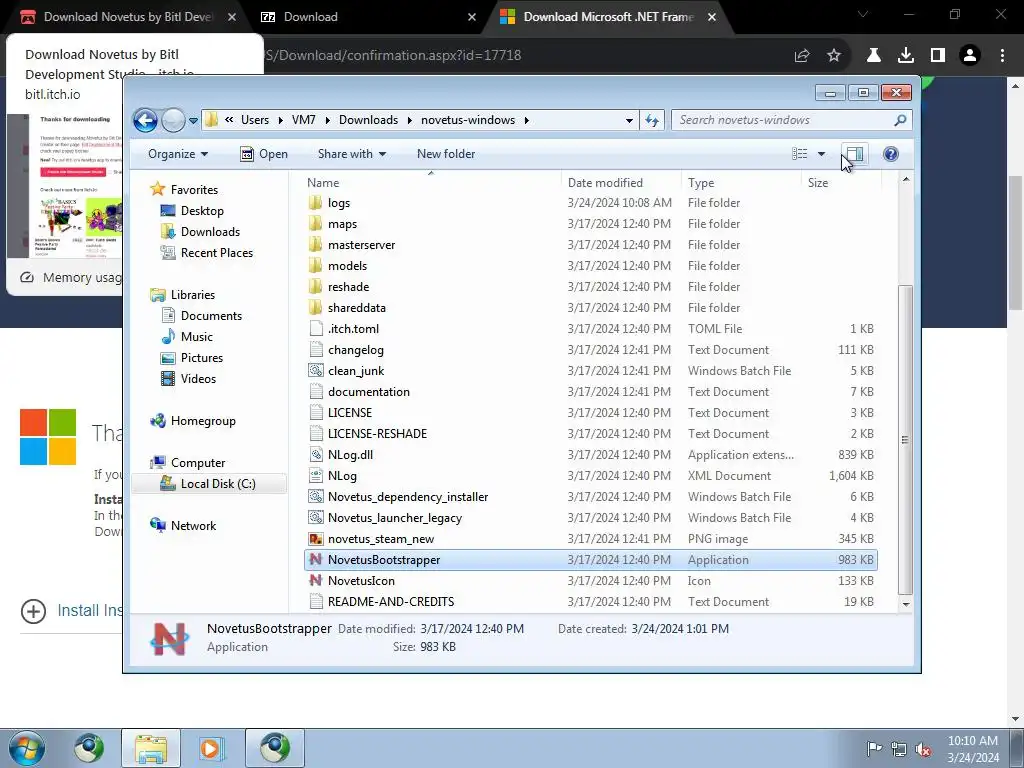Expand the arrow after Downloads breadcrumb

pos(409,120)
